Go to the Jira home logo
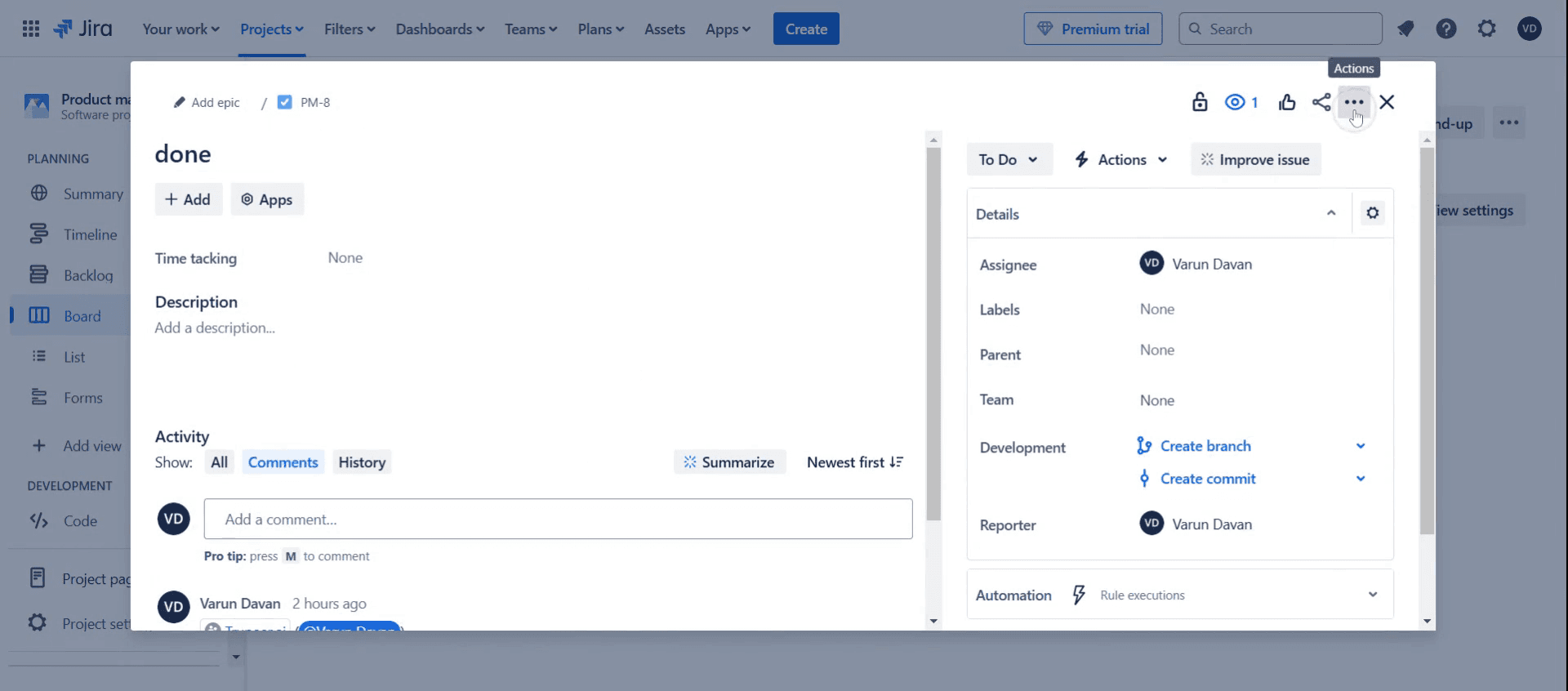 82,29
